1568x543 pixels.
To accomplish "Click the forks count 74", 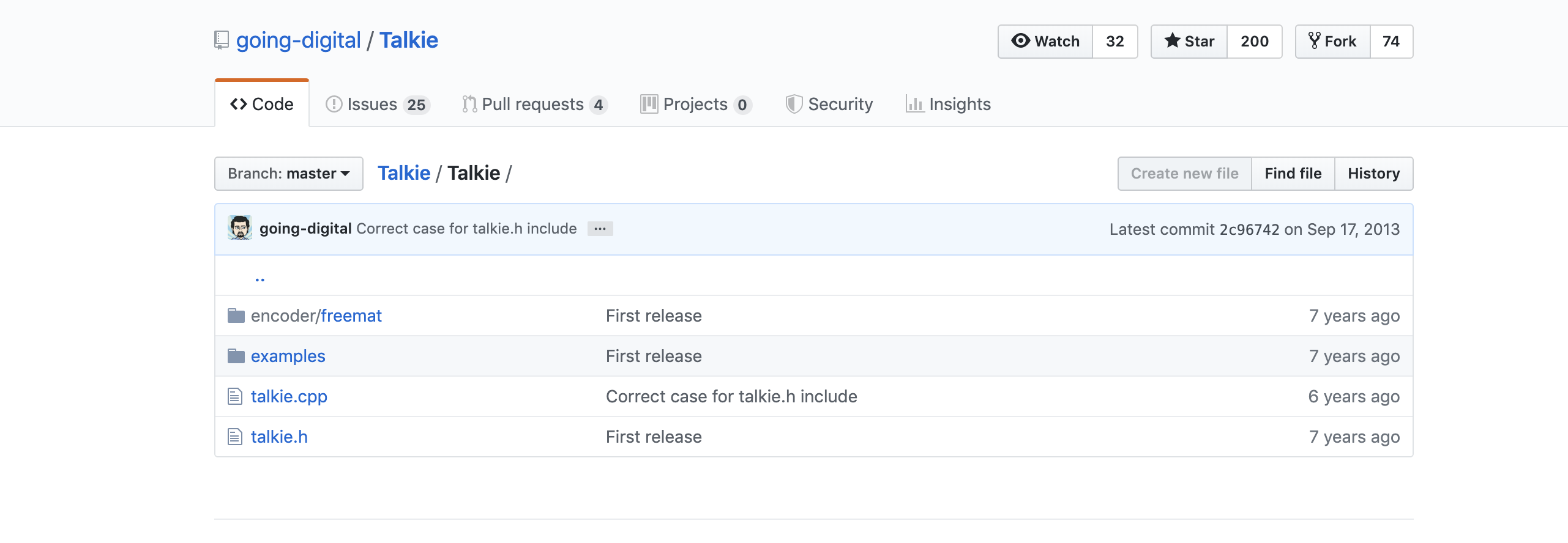I will 1391,42.
